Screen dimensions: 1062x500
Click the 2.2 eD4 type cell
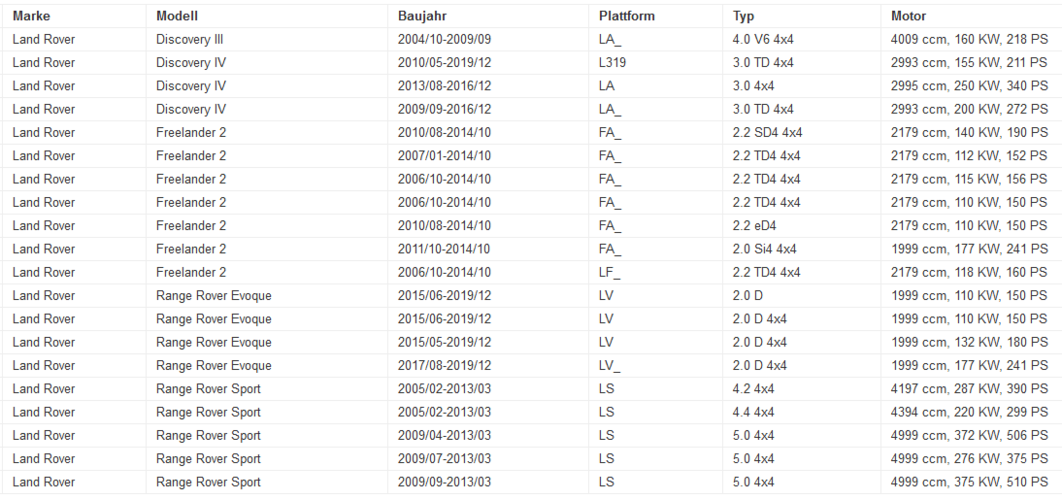[x=755, y=225]
